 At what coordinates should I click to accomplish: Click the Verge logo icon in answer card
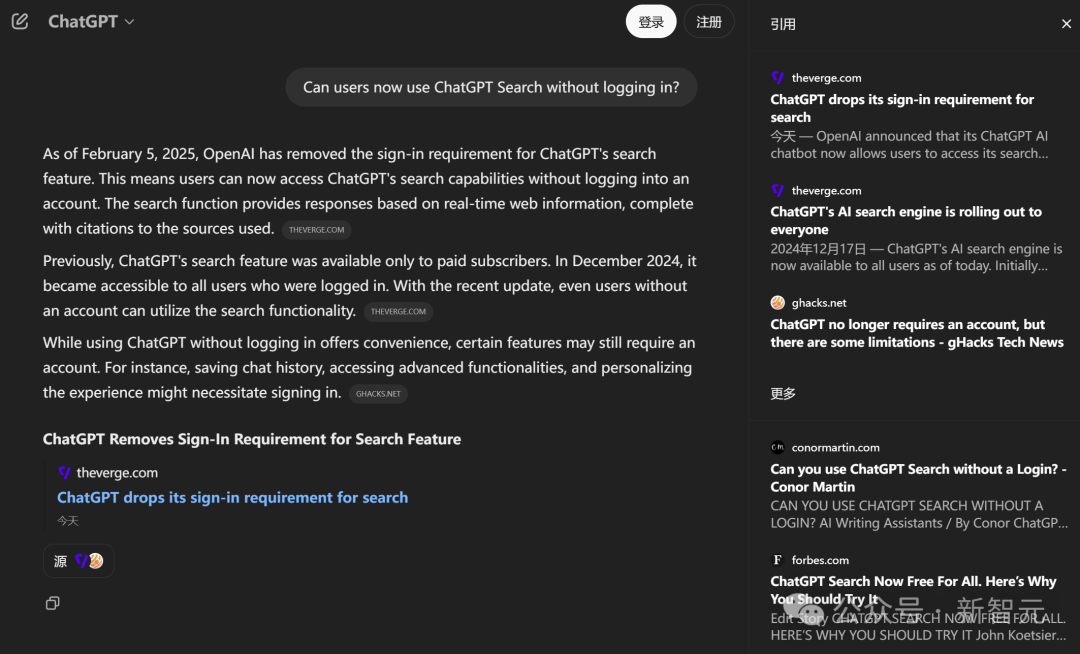click(64, 472)
